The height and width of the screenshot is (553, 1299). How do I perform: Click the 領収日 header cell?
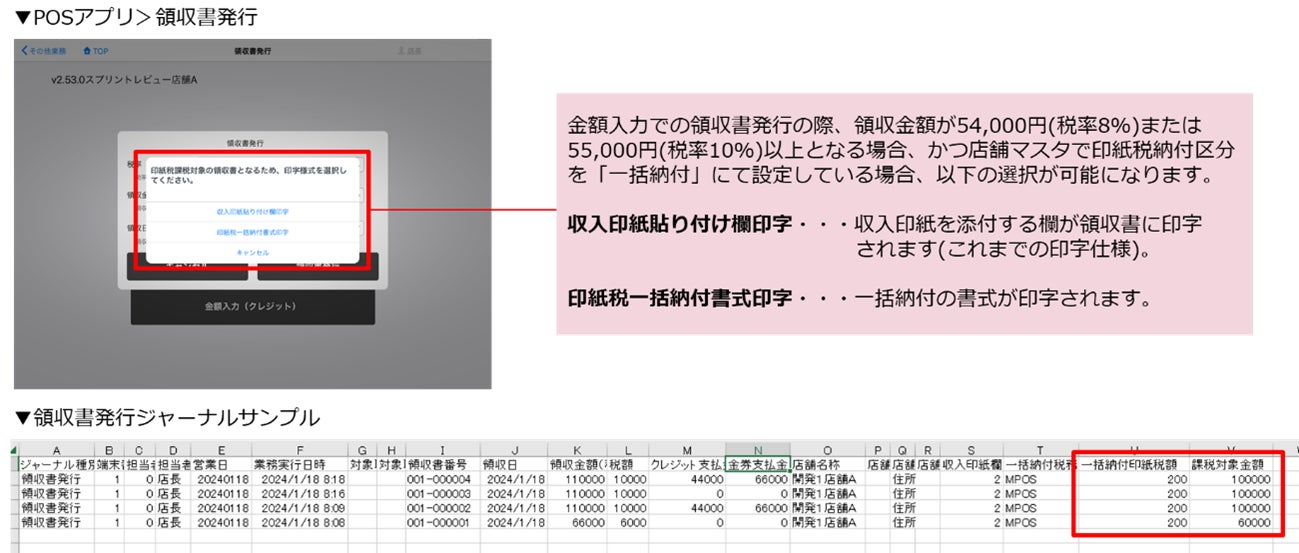tap(514, 465)
